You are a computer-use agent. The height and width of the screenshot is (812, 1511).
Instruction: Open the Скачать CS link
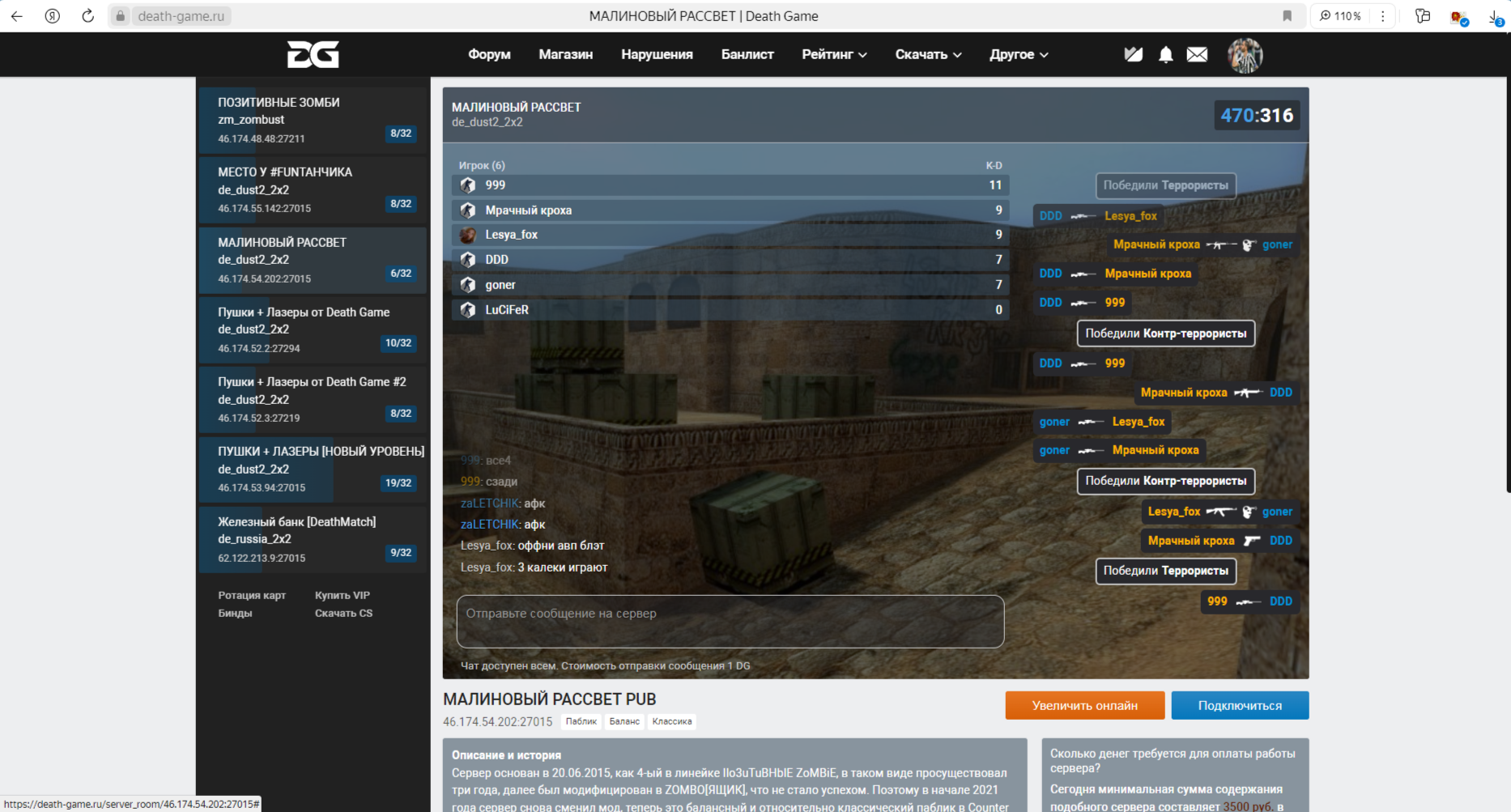point(343,613)
